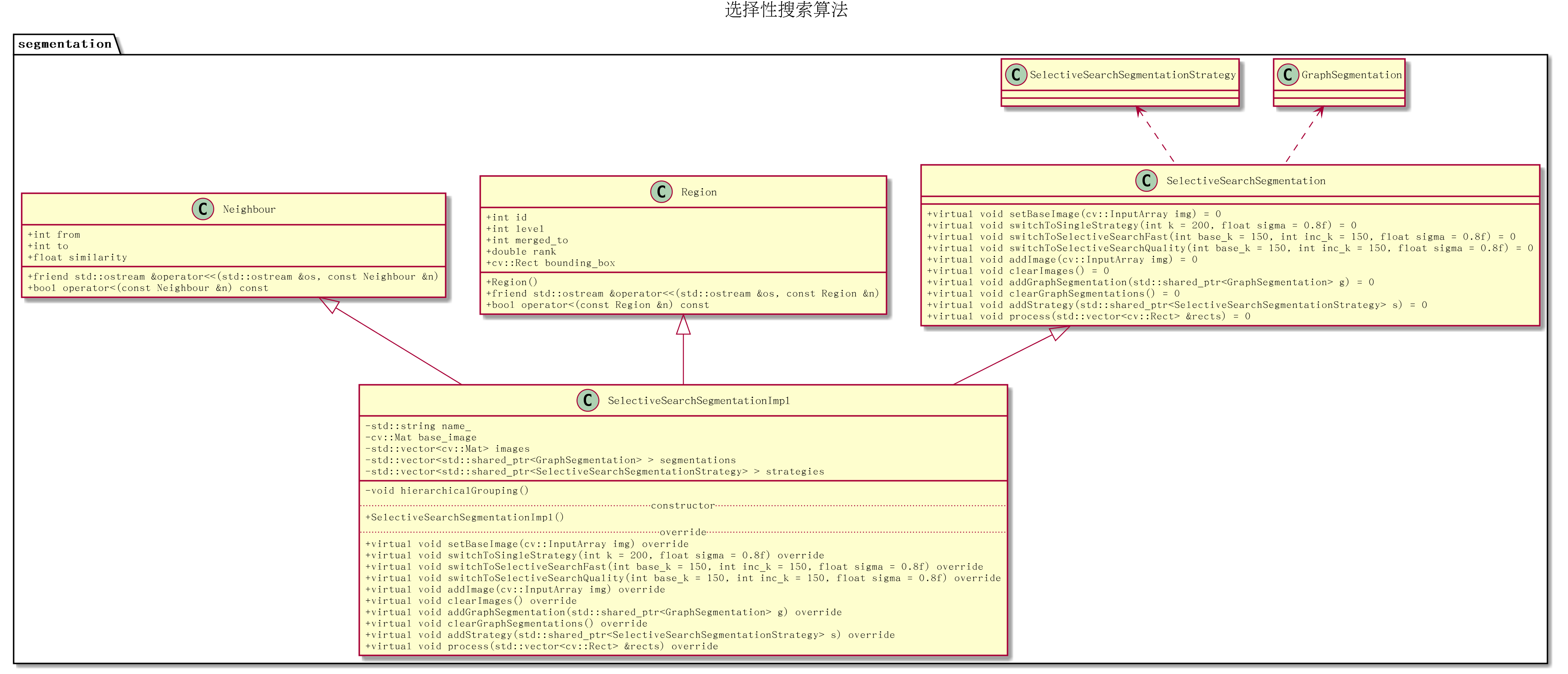Click inheritance arrowhead pointing to Neighbour
The height and width of the screenshot is (674, 1568).
[329, 304]
